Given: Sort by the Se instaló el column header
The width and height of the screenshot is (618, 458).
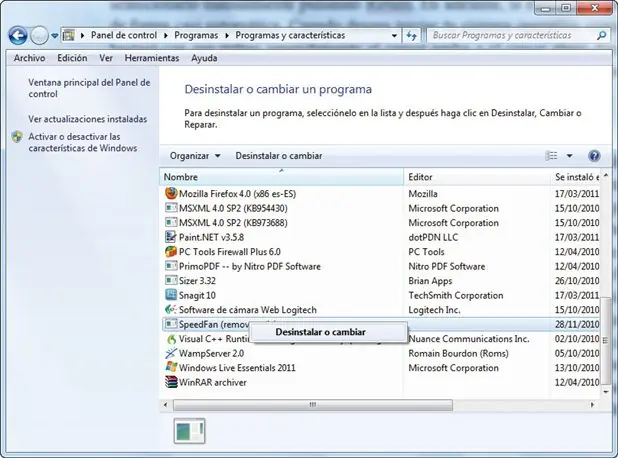Looking at the screenshot, I should (x=576, y=177).
